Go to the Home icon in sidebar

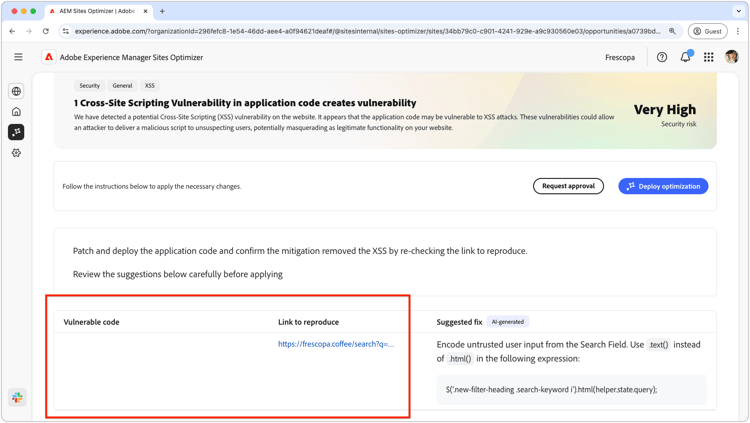16,111
